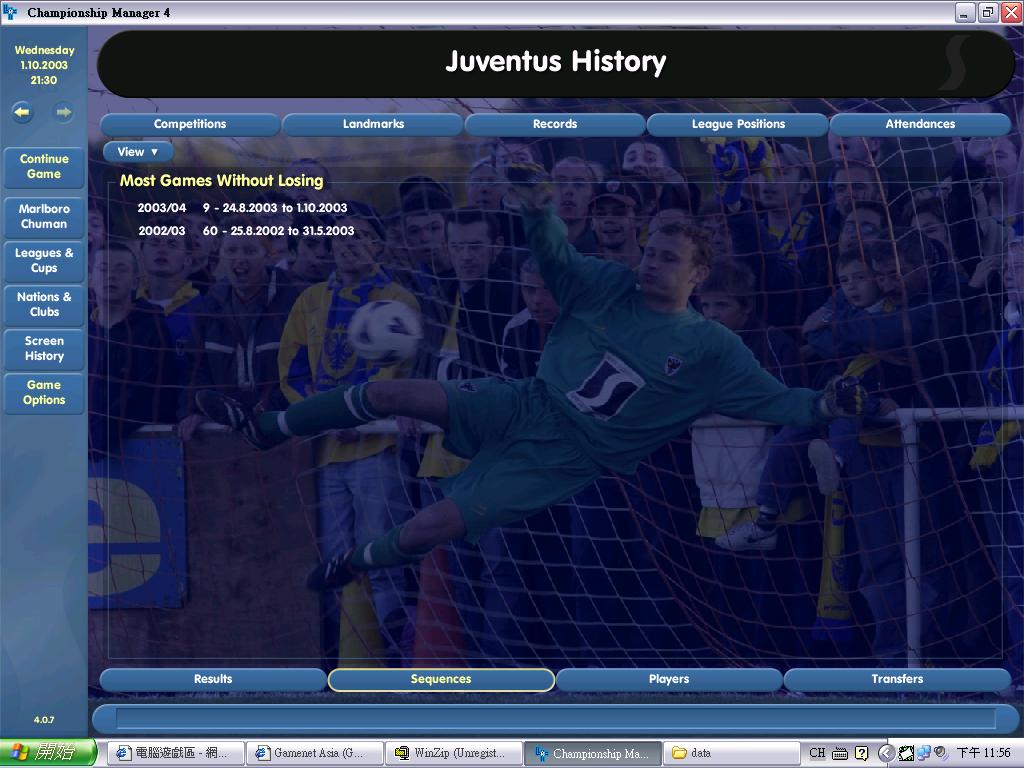Open the Transfers tab
Viewport: 1024px width, 768px height.
point(897,679)
